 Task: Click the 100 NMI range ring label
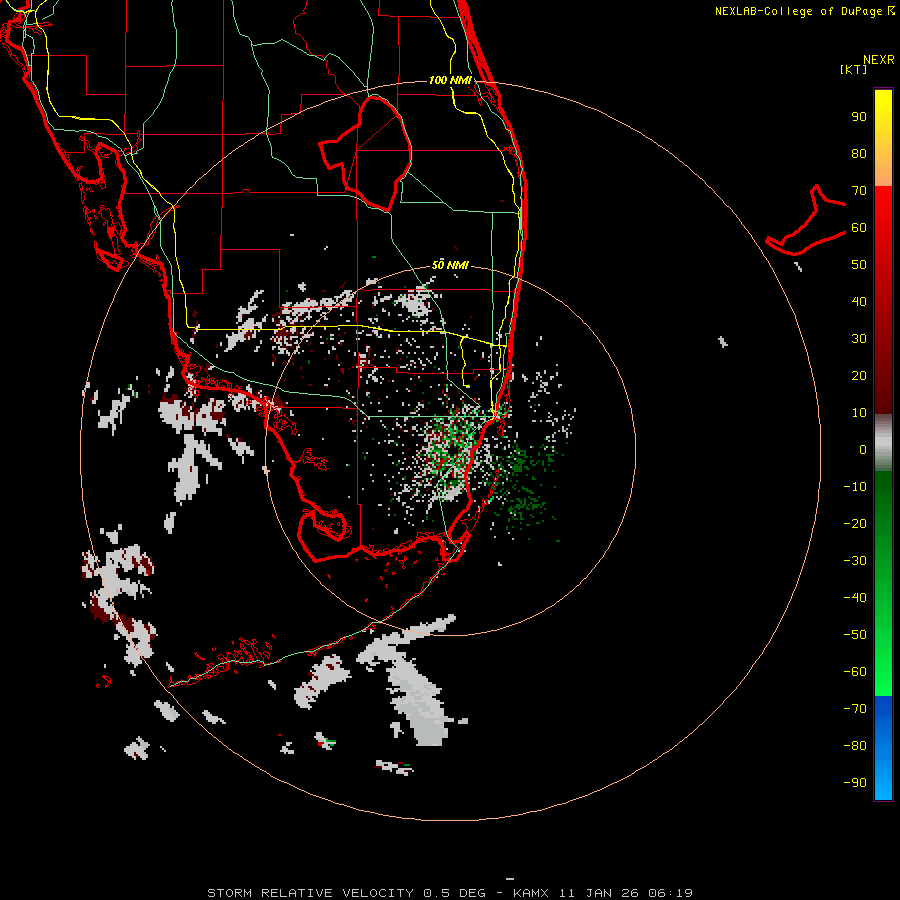click(x=450, y=80)
